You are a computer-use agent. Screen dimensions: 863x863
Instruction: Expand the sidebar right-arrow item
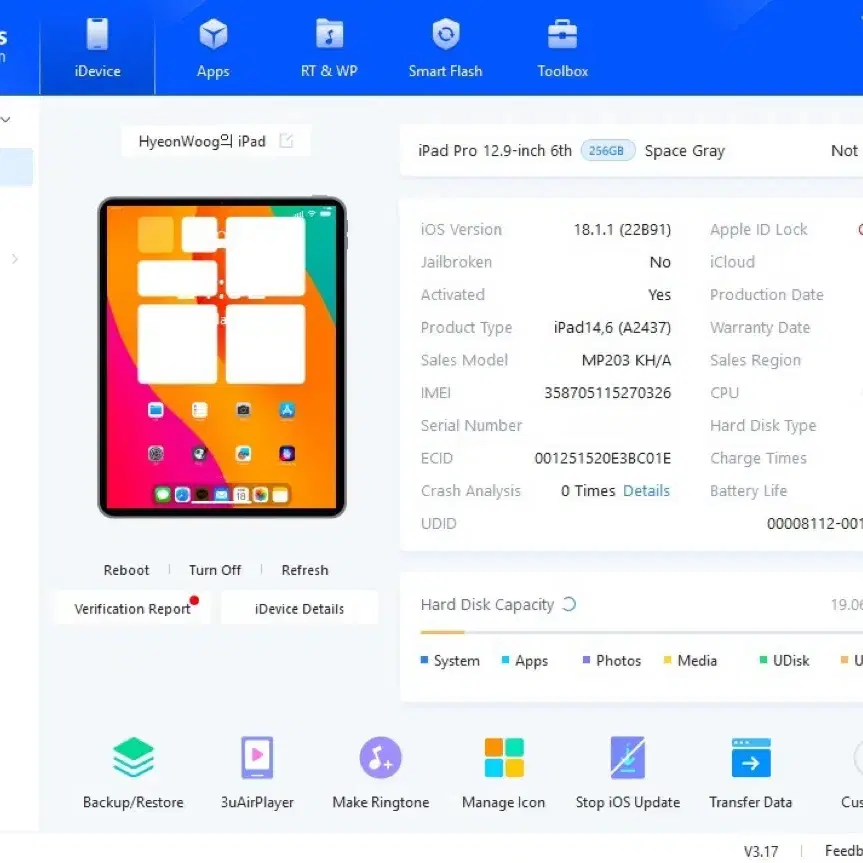(15, 259)
